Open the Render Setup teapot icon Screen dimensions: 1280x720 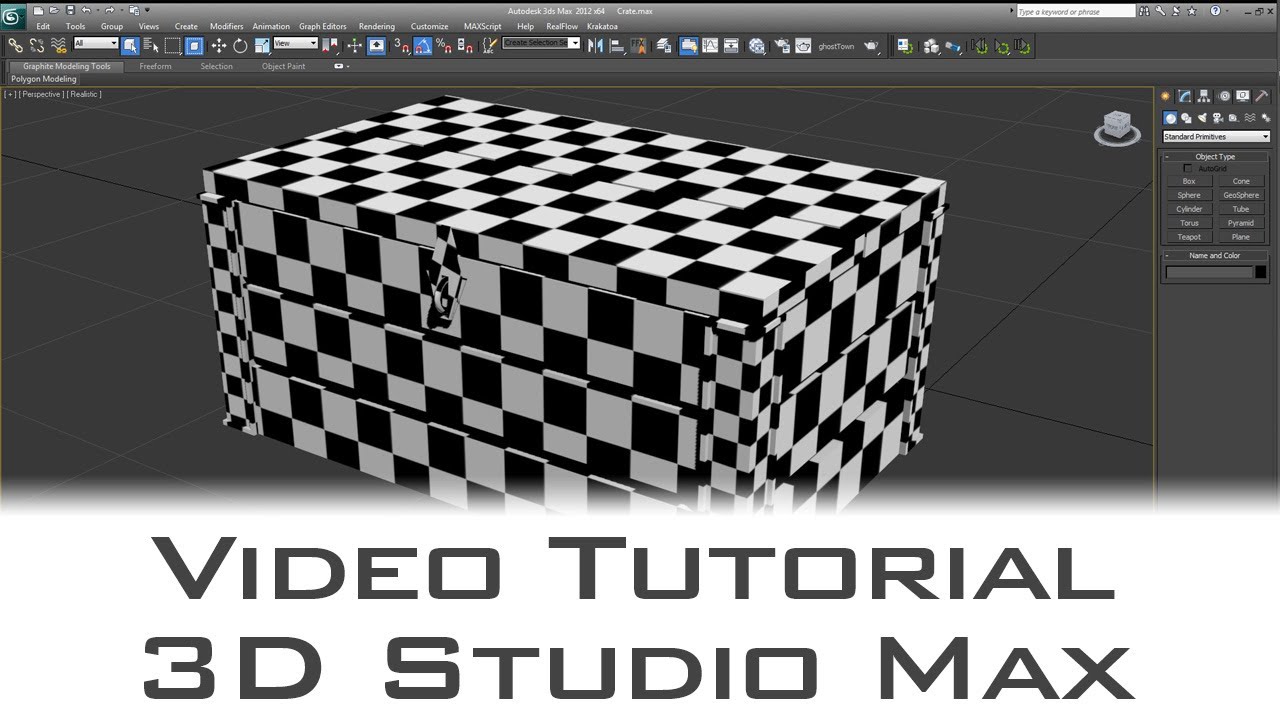tap(781, 45)
